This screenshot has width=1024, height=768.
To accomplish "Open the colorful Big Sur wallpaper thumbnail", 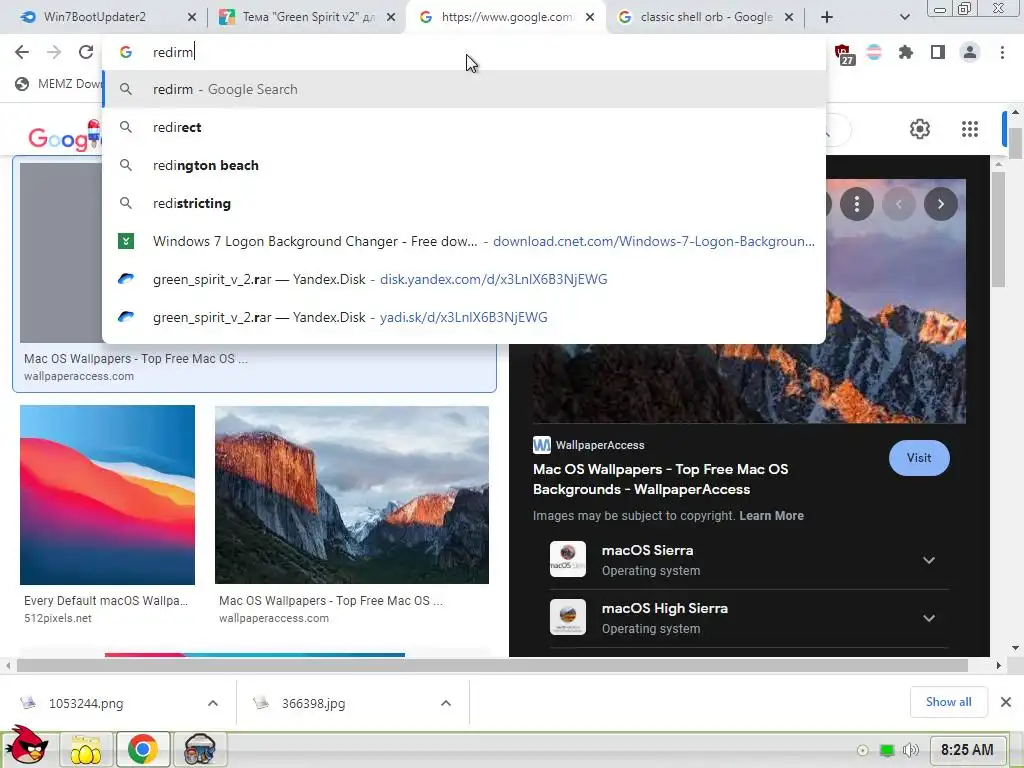I will [107, 494].
